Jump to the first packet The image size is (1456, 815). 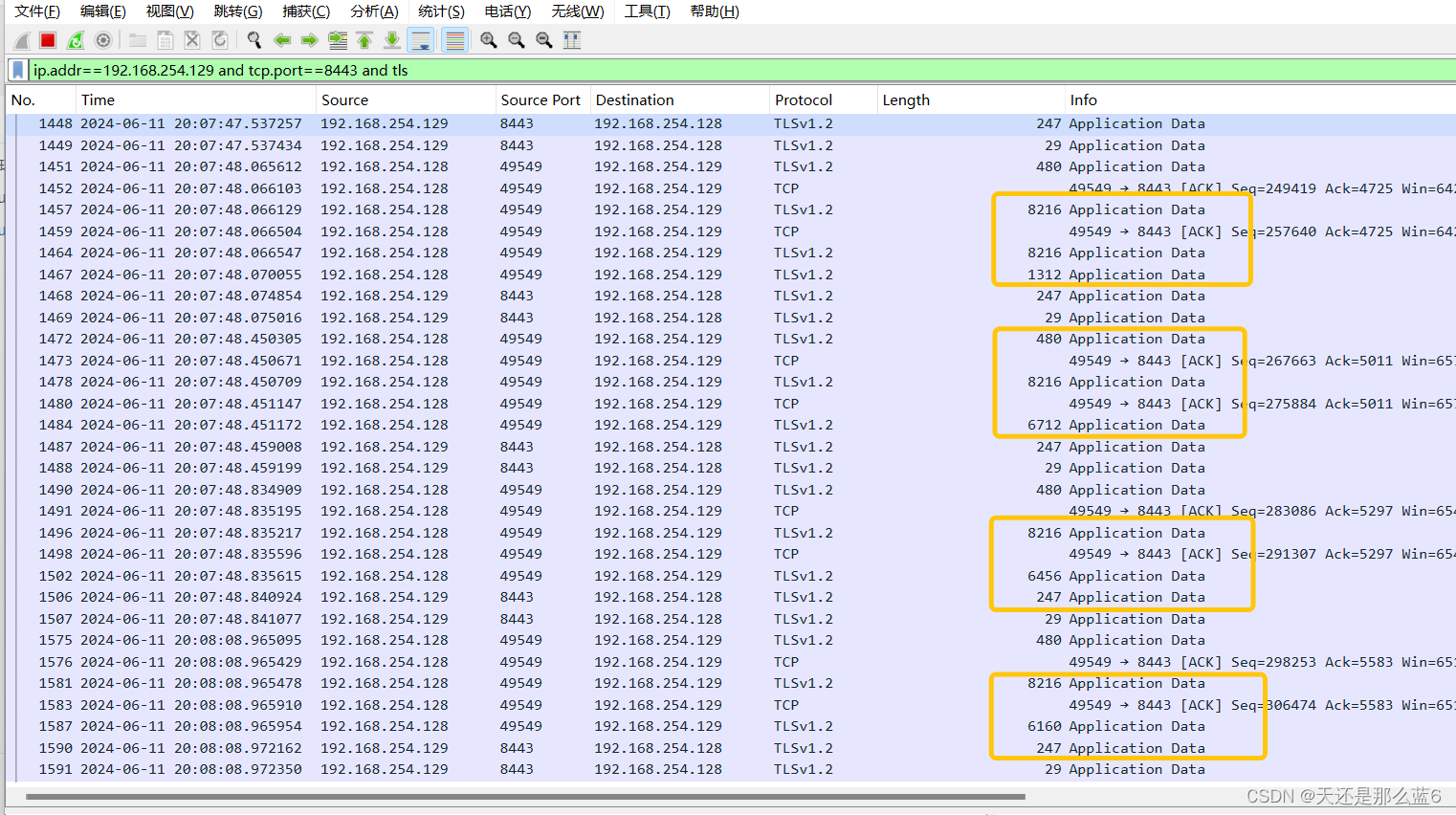(x=364, y=40)
